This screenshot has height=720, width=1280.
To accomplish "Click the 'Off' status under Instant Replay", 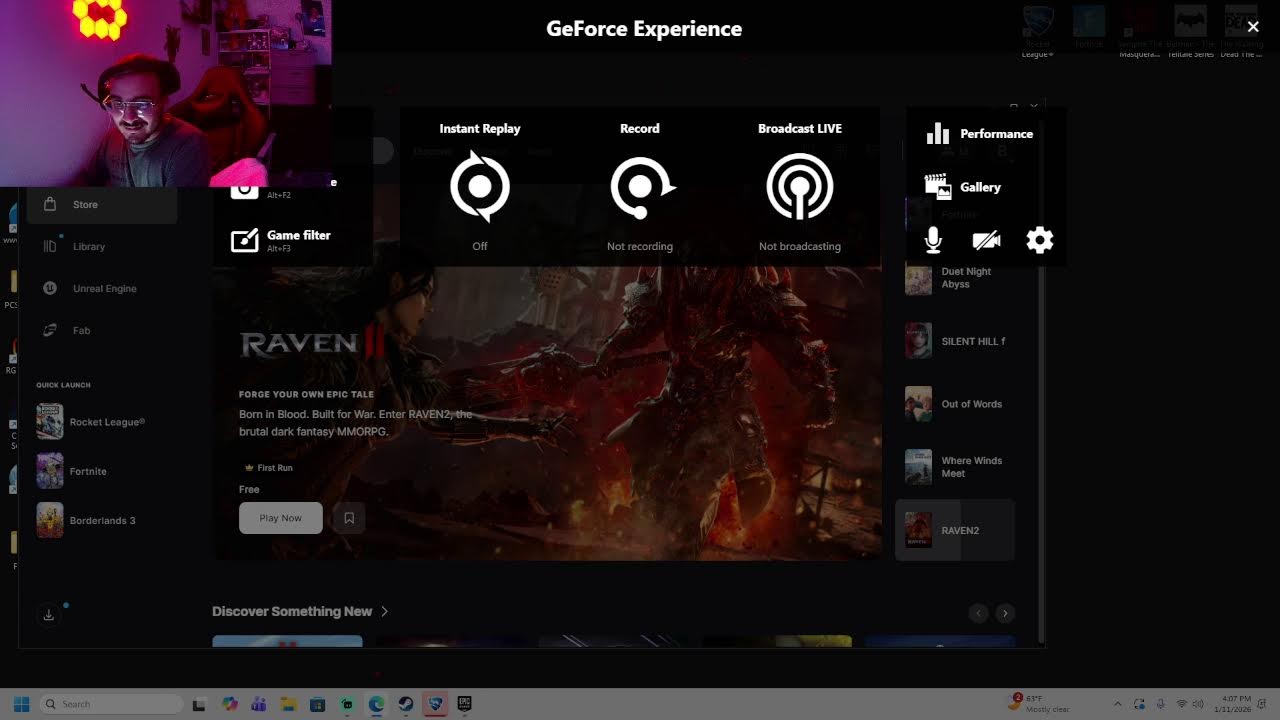I will point(480,246).
